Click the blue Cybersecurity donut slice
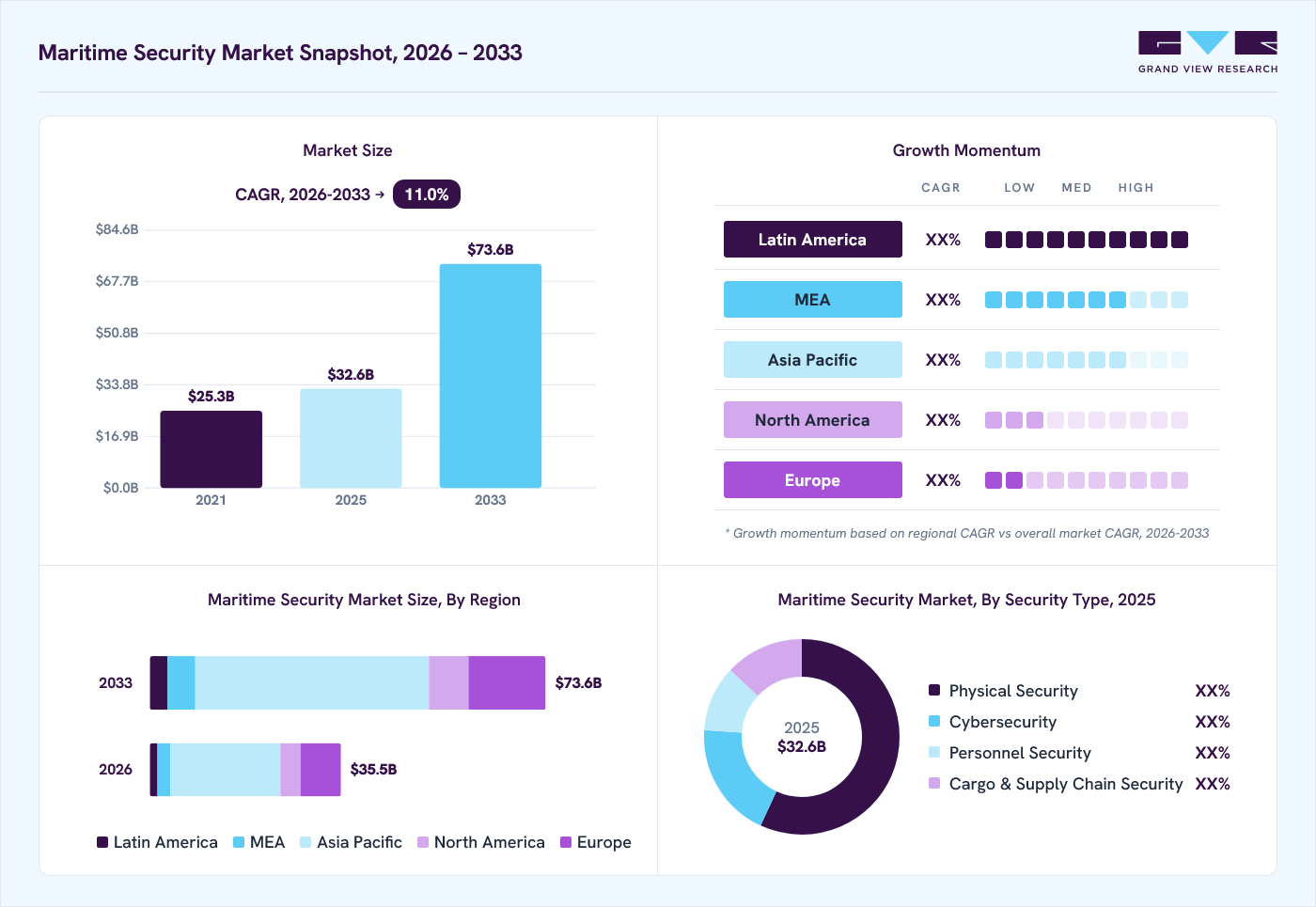 pyautogui.click(x=735, y=776)
